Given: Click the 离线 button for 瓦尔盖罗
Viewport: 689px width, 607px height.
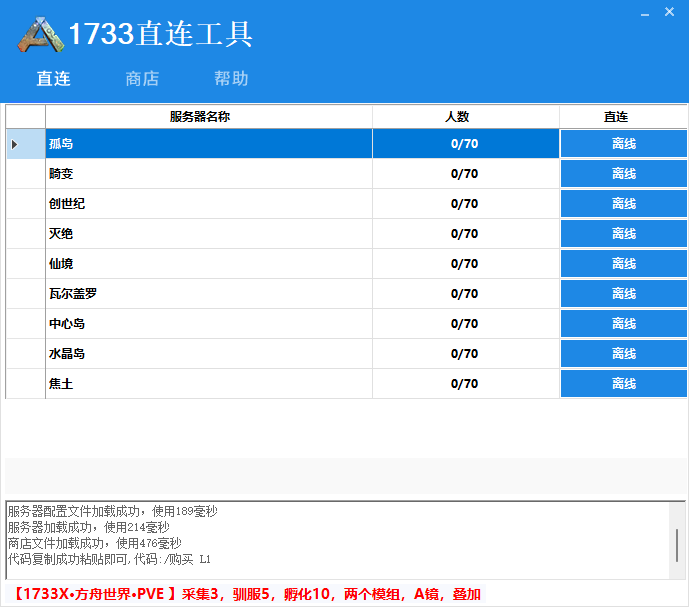Looking at the screenshot, I should pos(624,294).
